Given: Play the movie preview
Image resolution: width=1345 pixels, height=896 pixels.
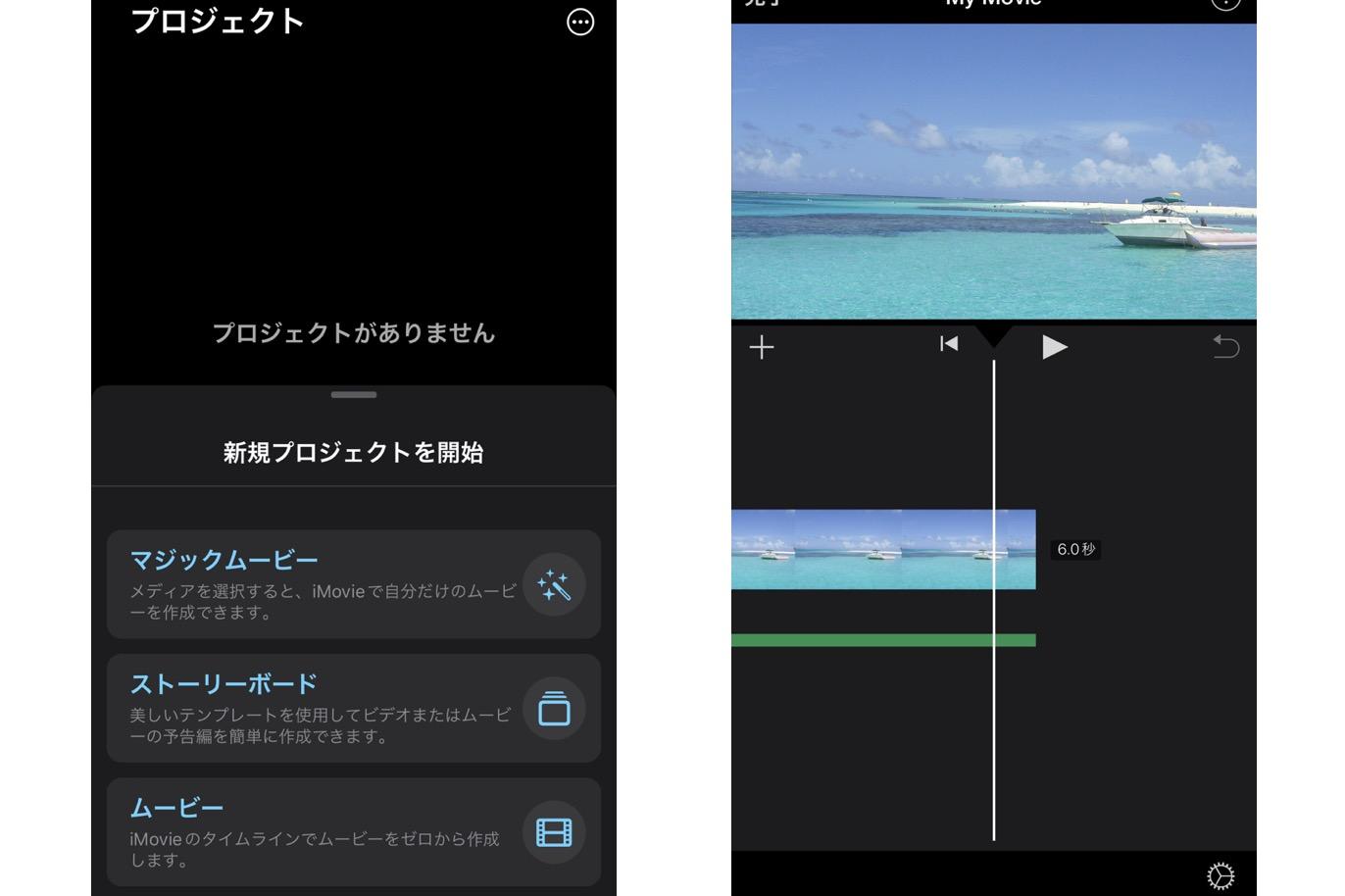Looking at the screenshot, I should (1055, 347).
